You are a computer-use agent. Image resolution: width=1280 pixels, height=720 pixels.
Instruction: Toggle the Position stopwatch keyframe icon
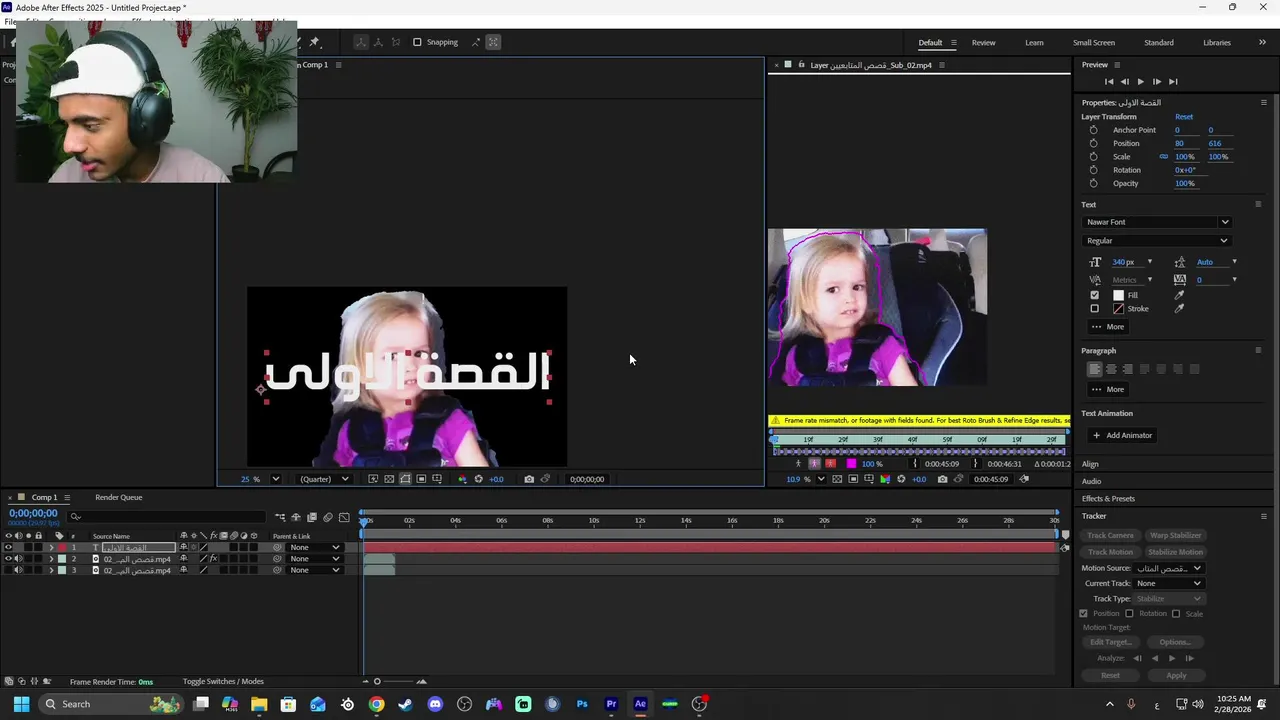pyautogui.click(x=1093, y=143)
